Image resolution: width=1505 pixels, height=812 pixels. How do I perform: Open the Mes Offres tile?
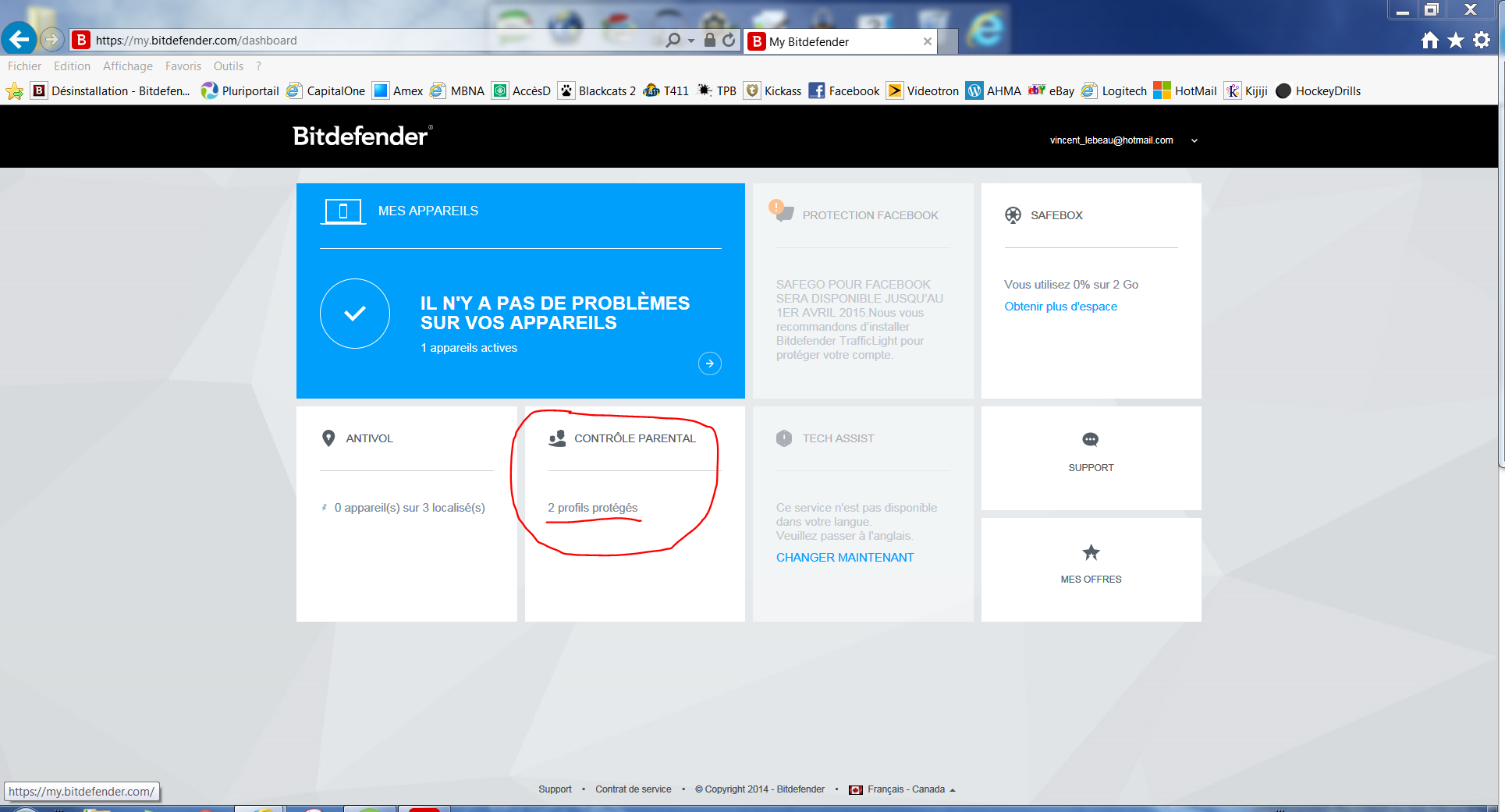[1091, 569]
